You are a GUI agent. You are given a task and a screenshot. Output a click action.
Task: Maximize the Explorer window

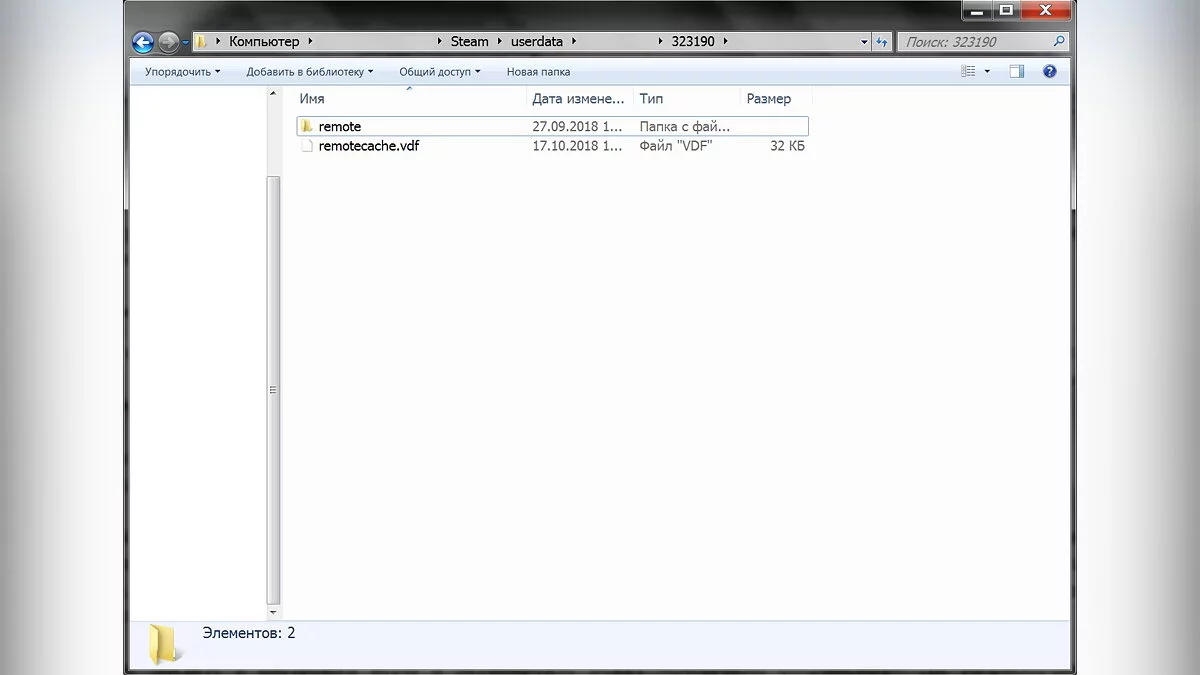1005,10
